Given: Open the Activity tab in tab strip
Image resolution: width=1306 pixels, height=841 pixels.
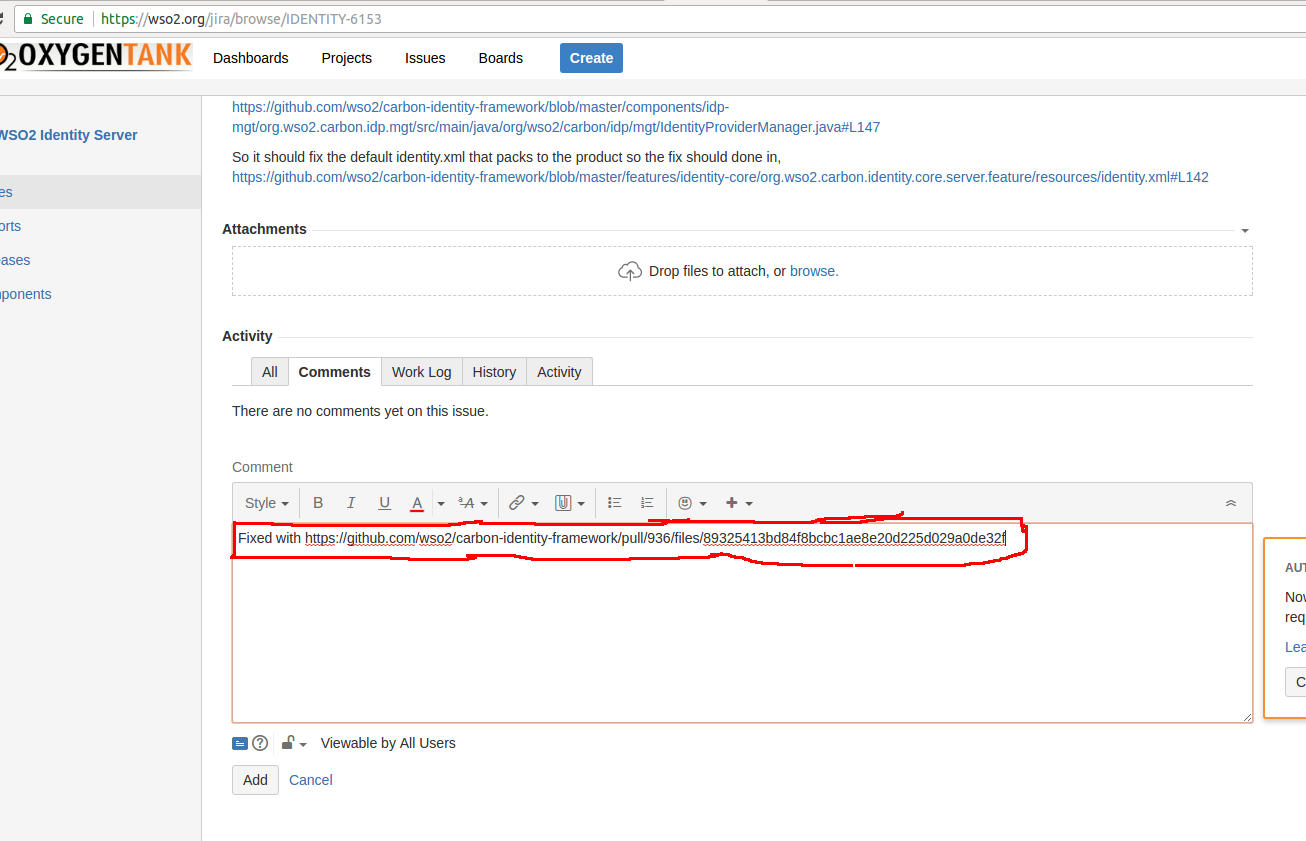Looking at the screenshot, I should (559, 372).
